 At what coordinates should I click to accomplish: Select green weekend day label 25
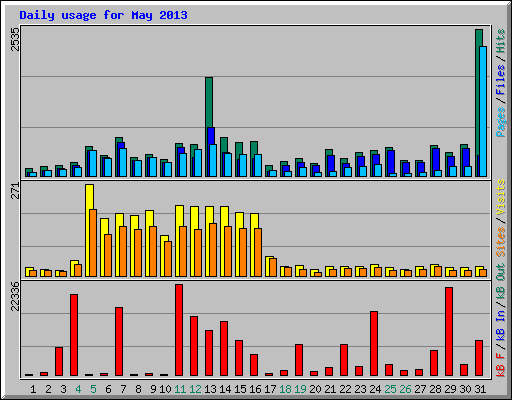(390, 389)
